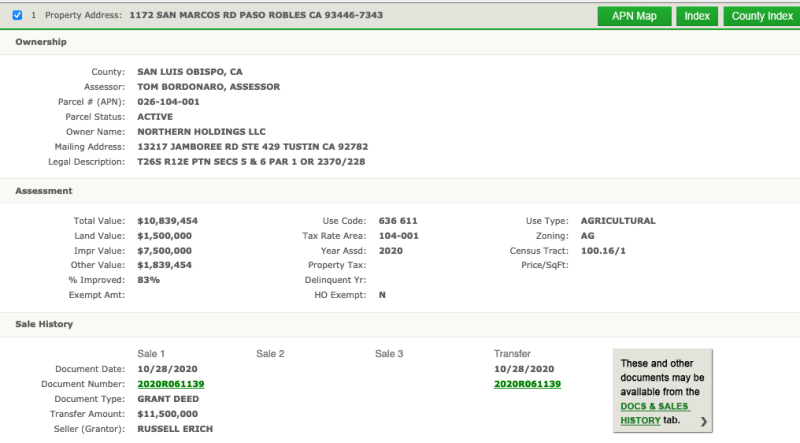
Task: Select the 83% improved value
Action: click(148, 280)
